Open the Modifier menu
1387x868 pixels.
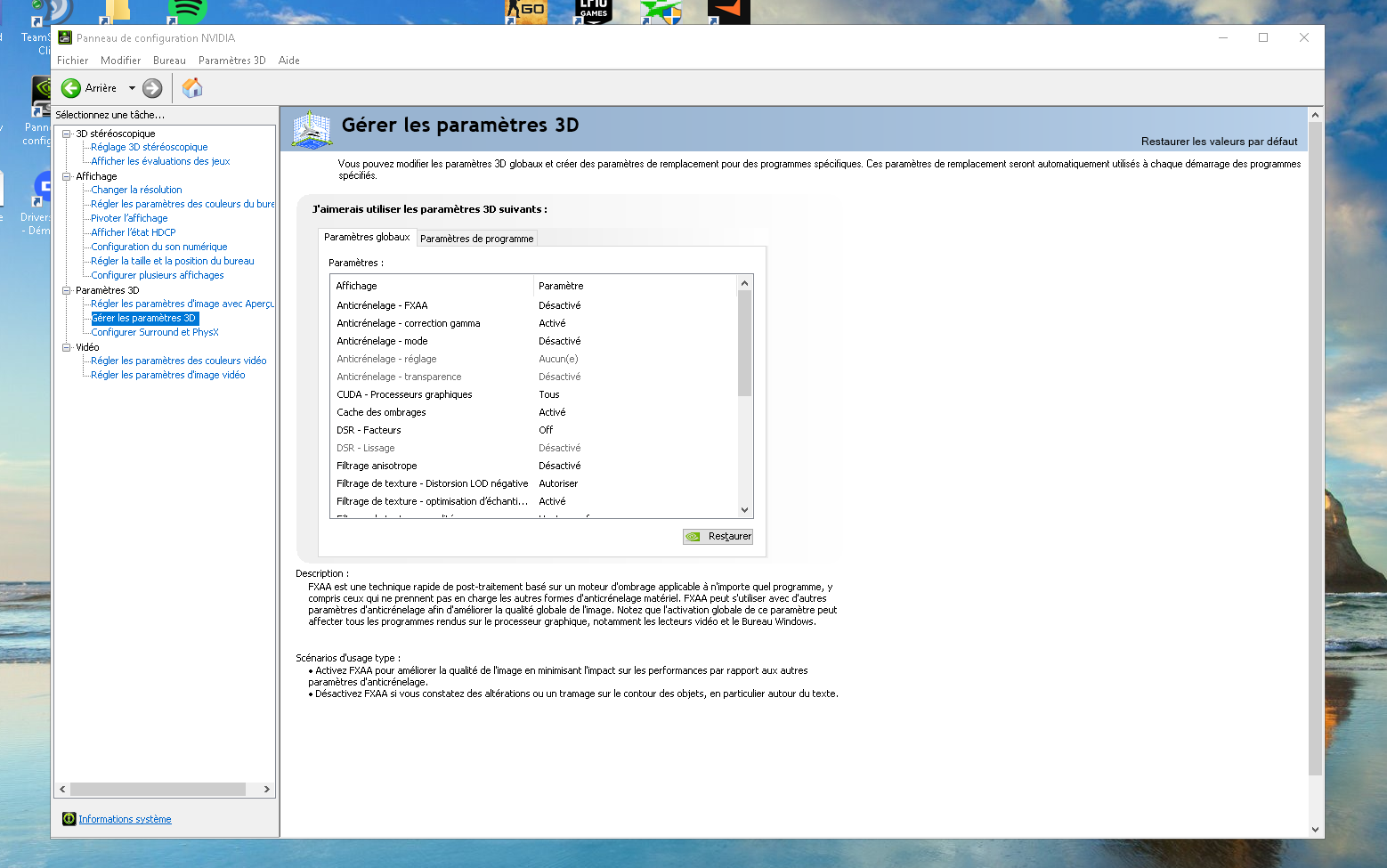click(x=121, y=61)
